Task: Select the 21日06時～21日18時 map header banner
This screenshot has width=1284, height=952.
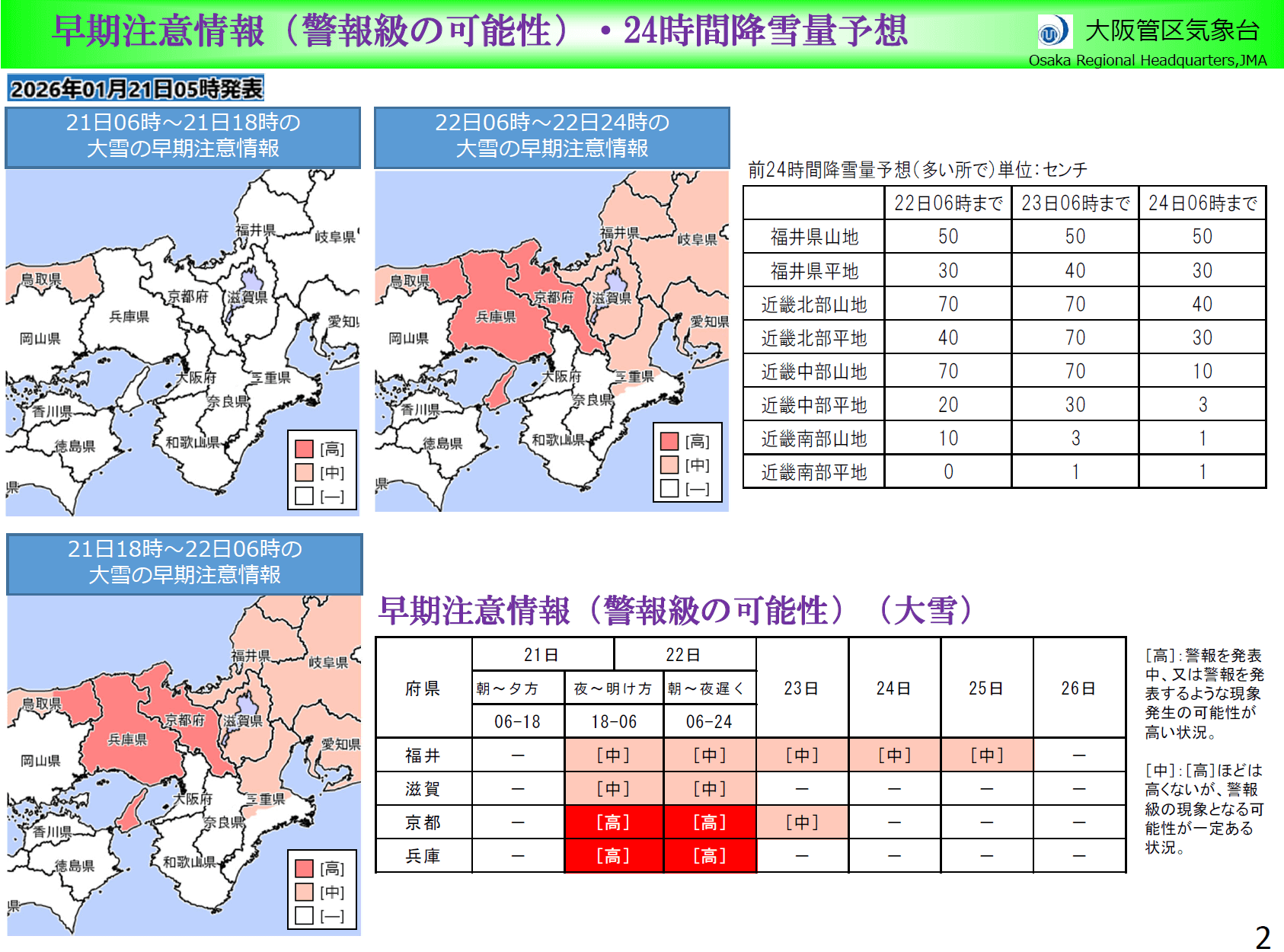Action: click(183, 136)
